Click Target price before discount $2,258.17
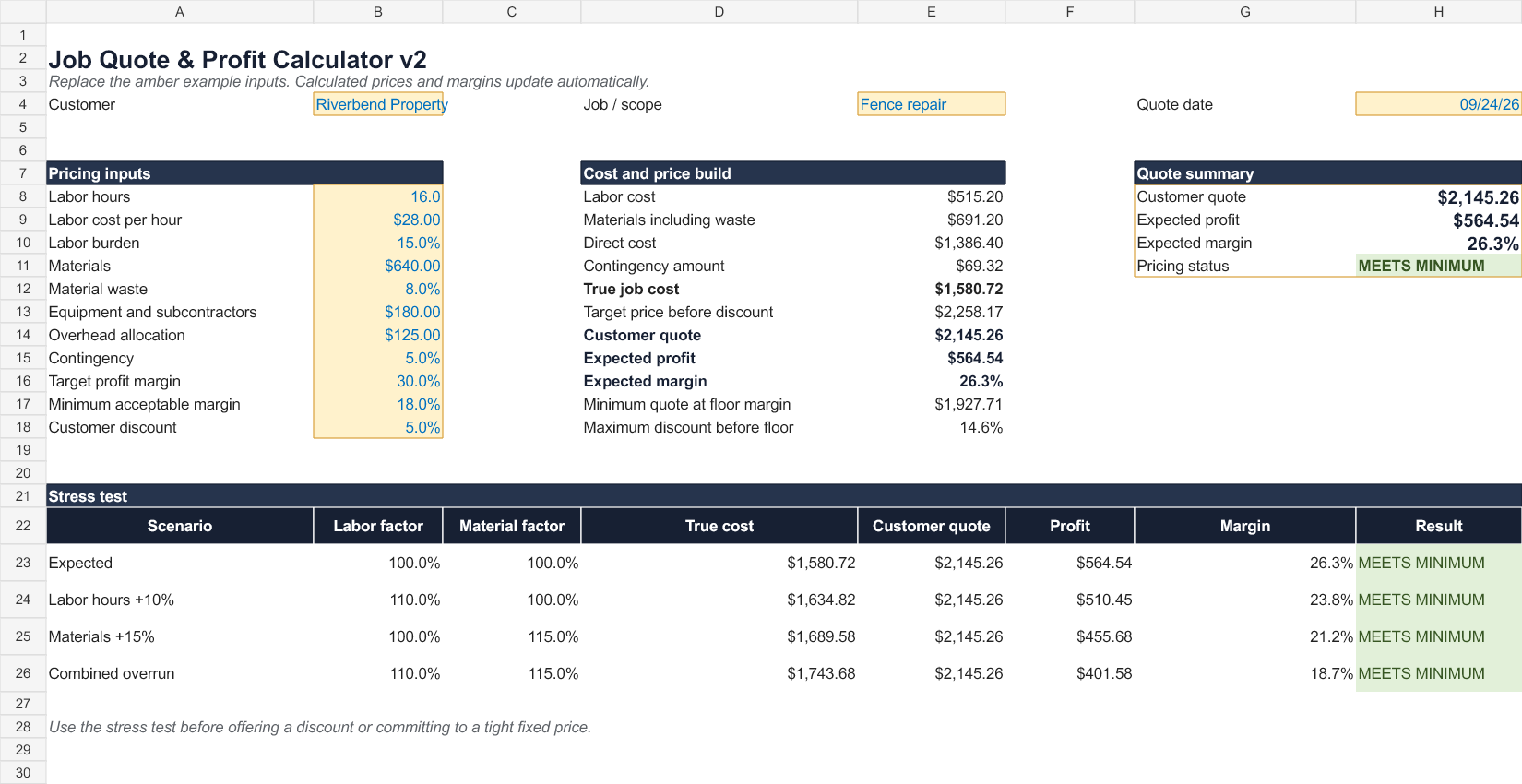 point(932,312)
